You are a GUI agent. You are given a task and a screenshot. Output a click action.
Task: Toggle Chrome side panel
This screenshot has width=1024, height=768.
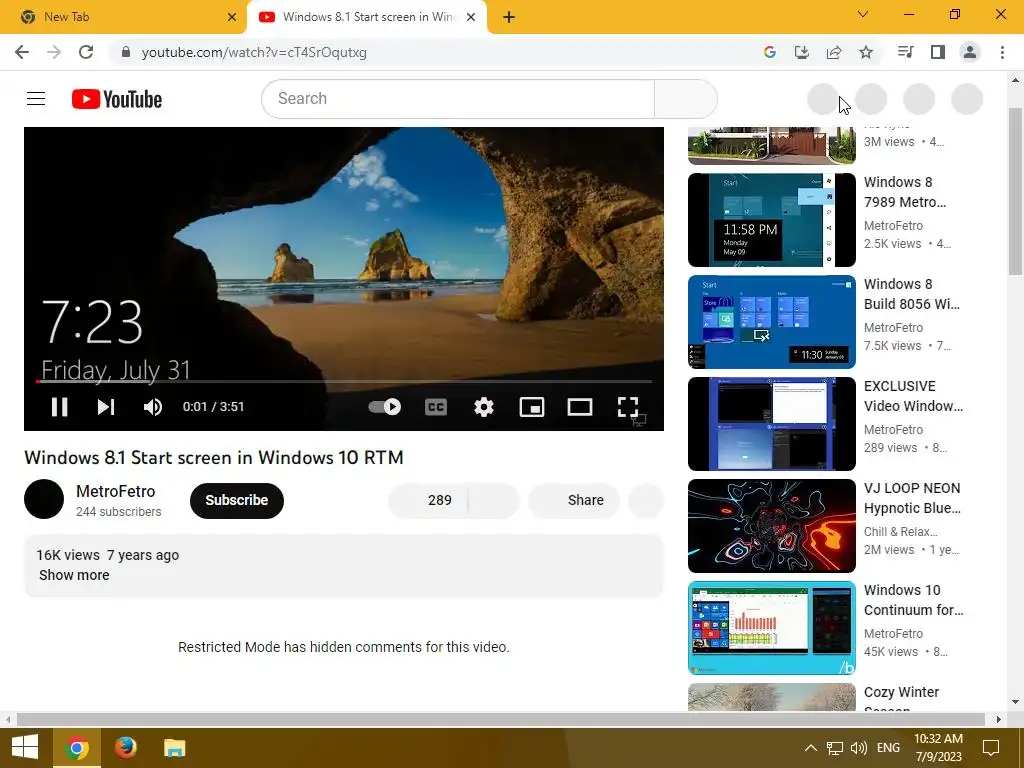pyautogui.click(x=938, y=52)
